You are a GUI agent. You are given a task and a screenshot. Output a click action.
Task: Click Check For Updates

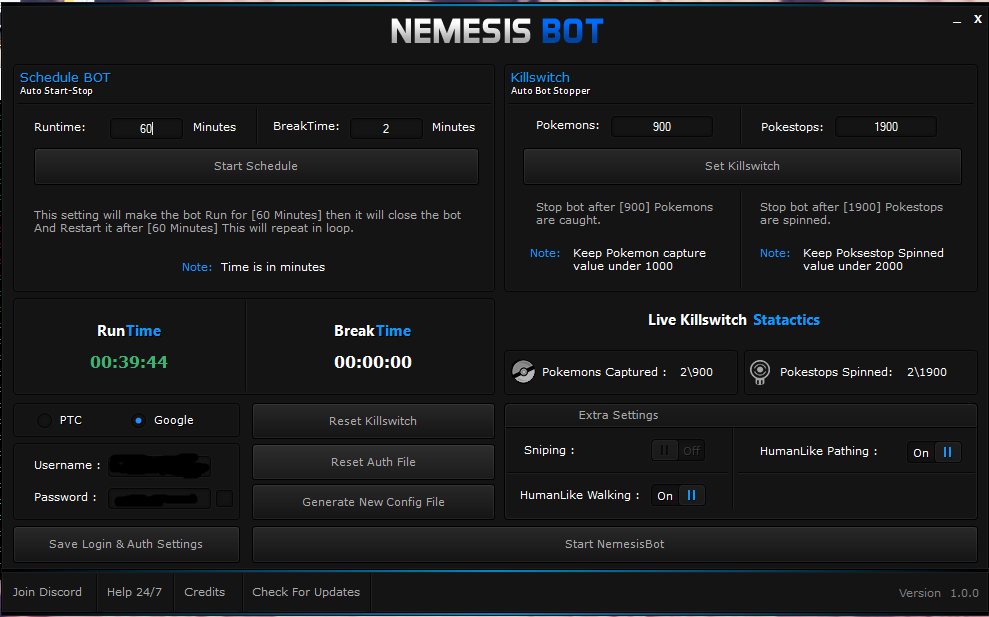coord(306,592)
